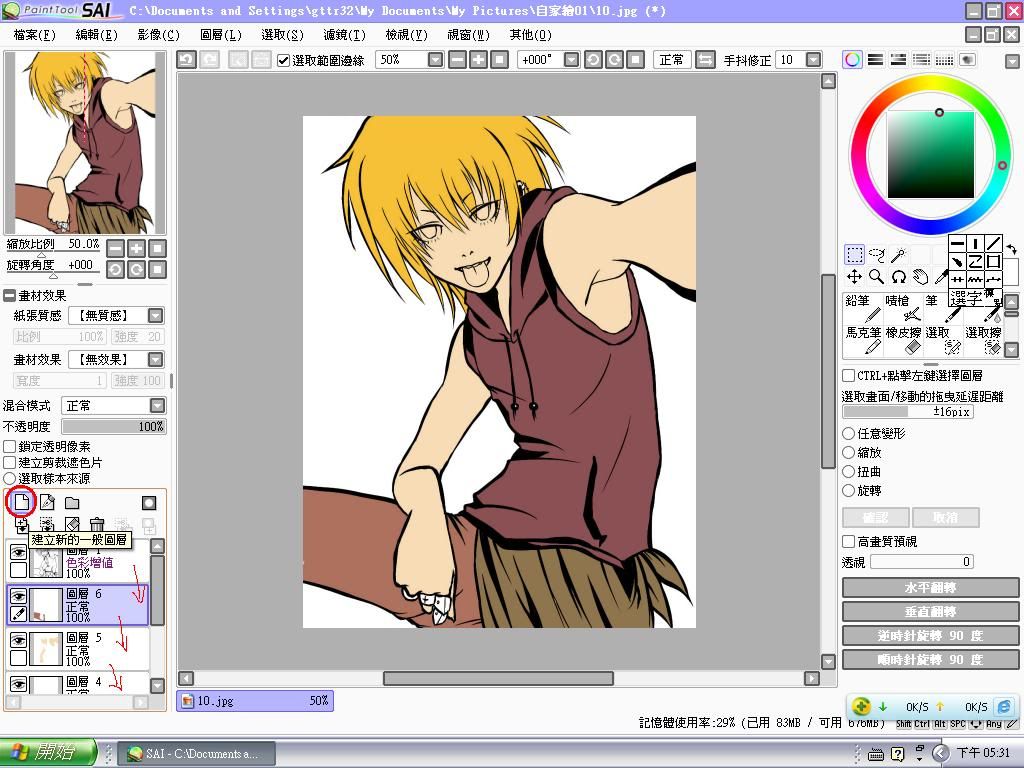Adjust the 拖曳延遲距離 ±16pix slider
1024x768 pixels.
(908, 412)
